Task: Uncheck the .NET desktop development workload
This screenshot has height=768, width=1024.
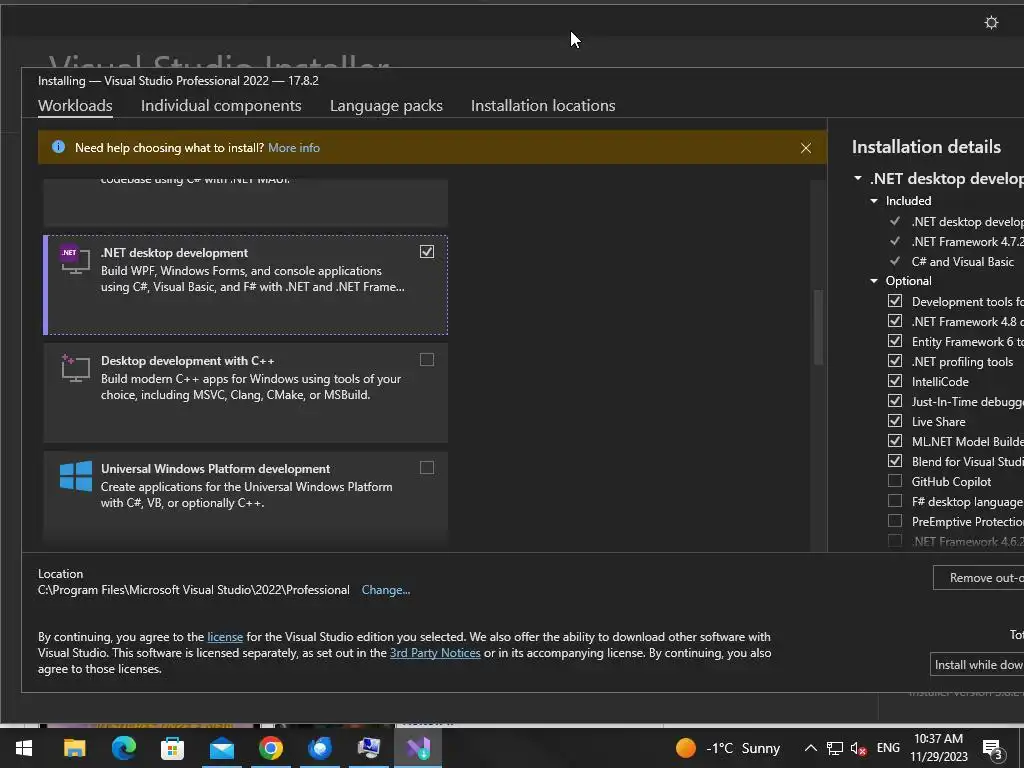Action: tap(426, 251)
